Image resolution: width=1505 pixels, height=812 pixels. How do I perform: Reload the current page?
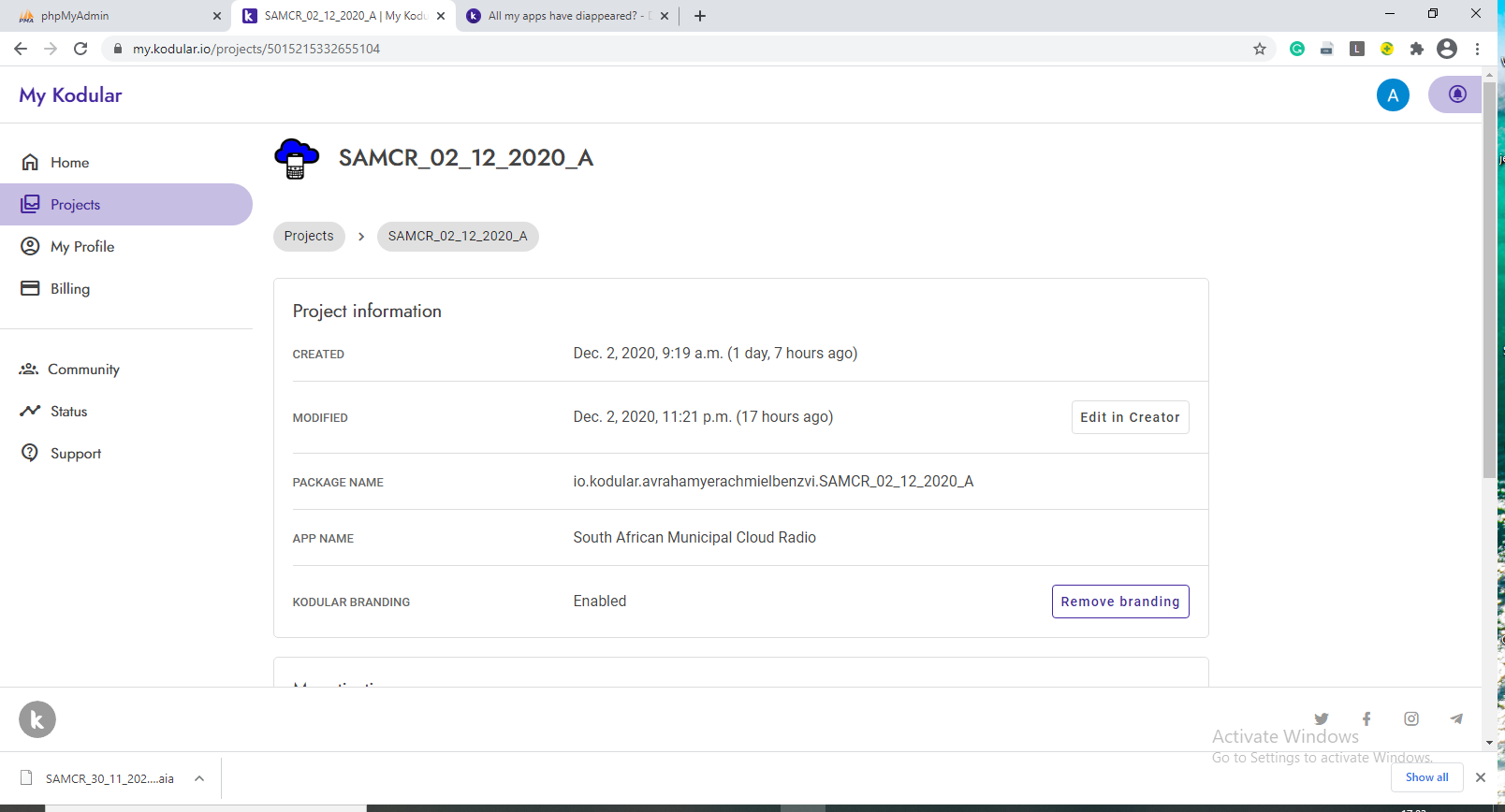click(80, 49)
